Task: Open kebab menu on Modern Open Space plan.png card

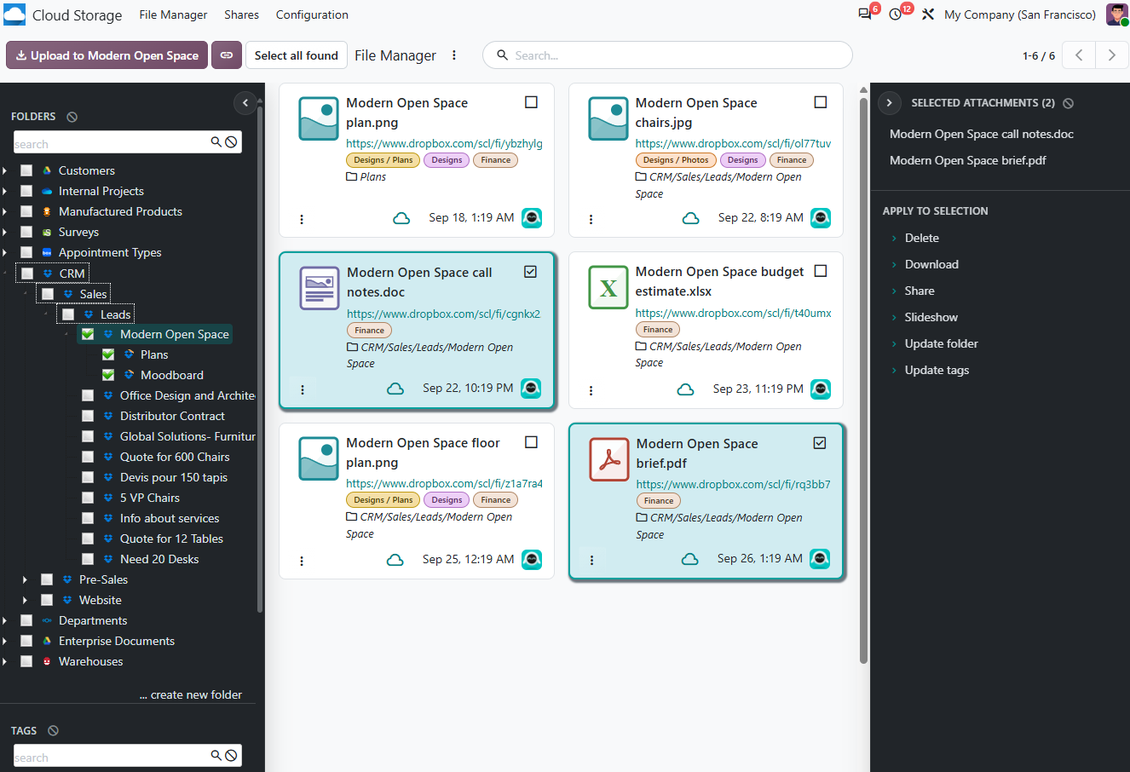Action: pyautogui.click(x=301, y=219)
